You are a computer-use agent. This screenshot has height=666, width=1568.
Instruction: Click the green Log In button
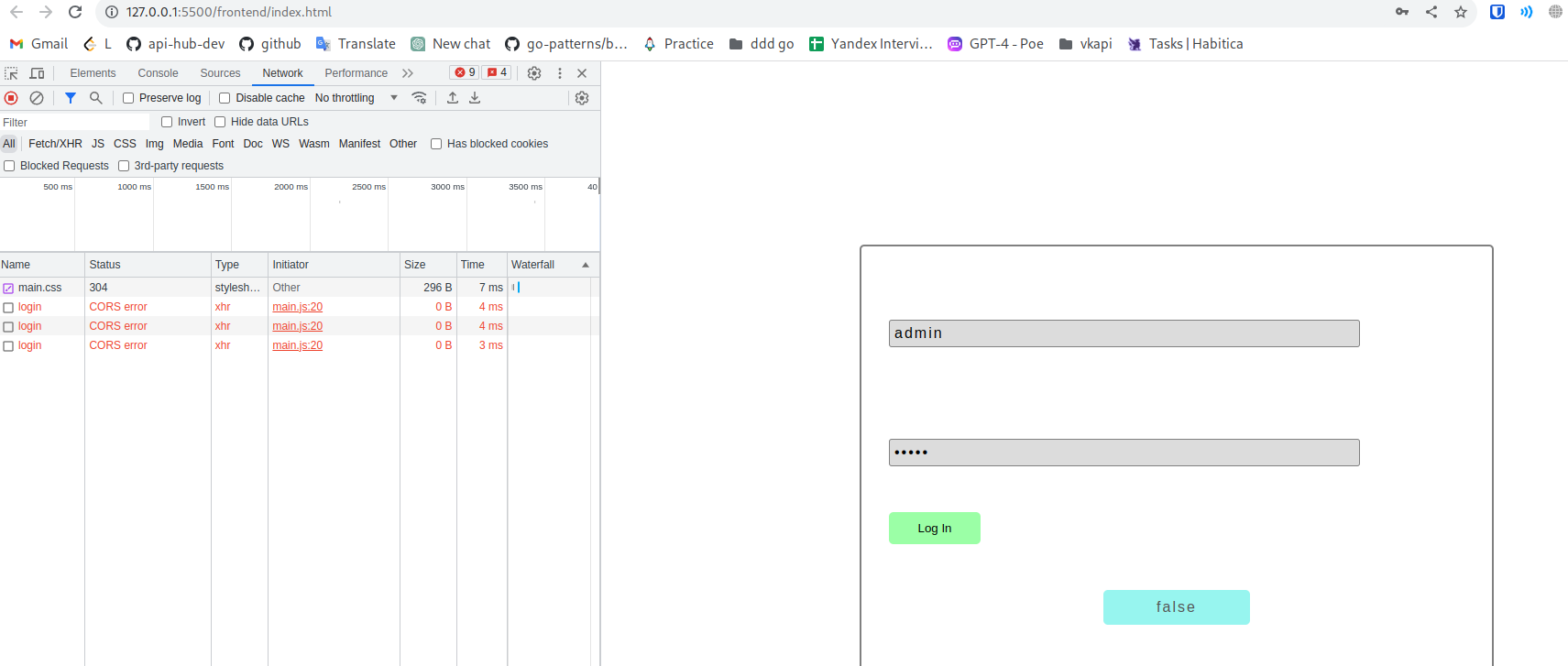pyautogui.click(x=935, y=528)
